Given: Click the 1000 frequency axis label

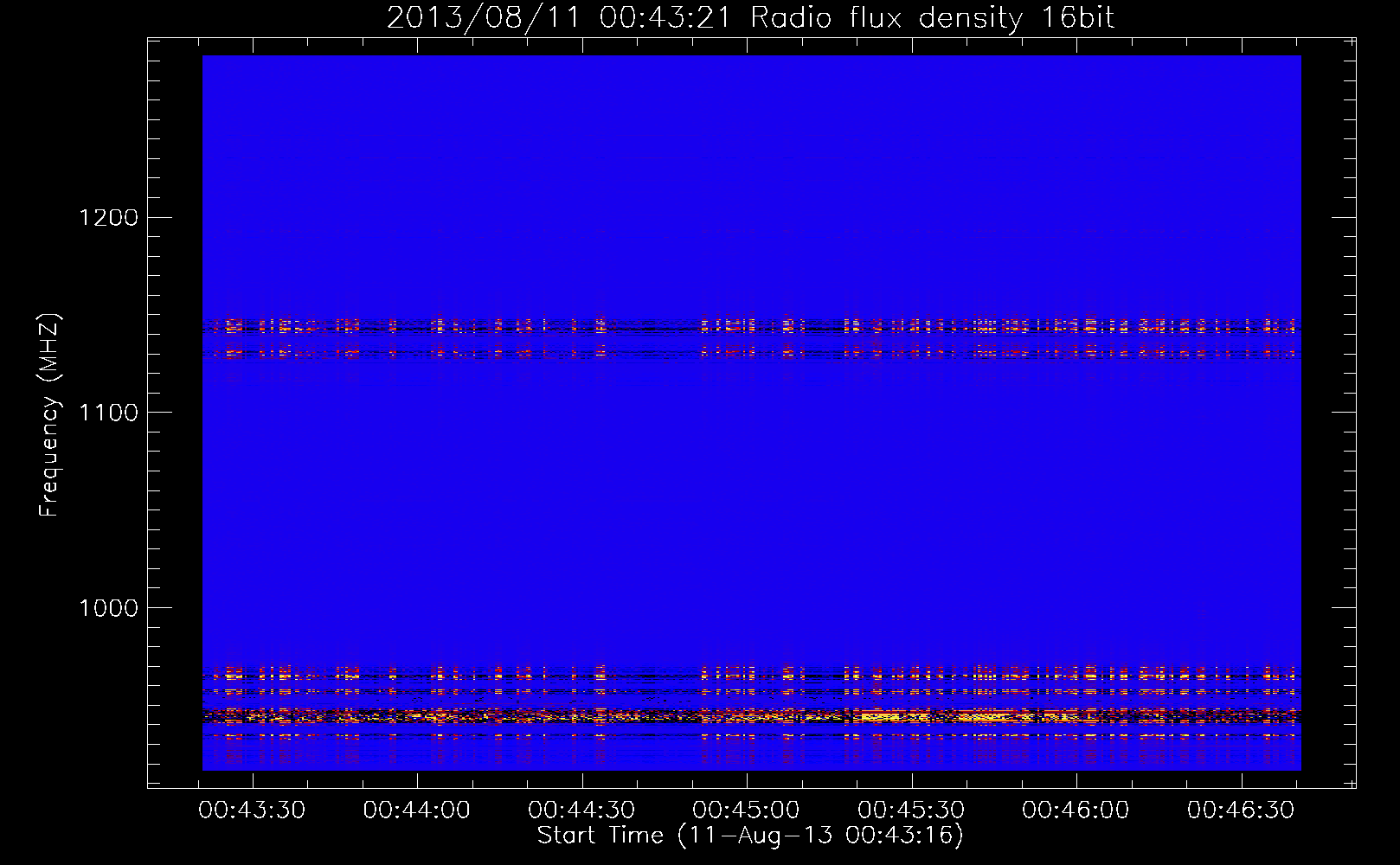Looking at the screenshot, I should click(108, 608).
